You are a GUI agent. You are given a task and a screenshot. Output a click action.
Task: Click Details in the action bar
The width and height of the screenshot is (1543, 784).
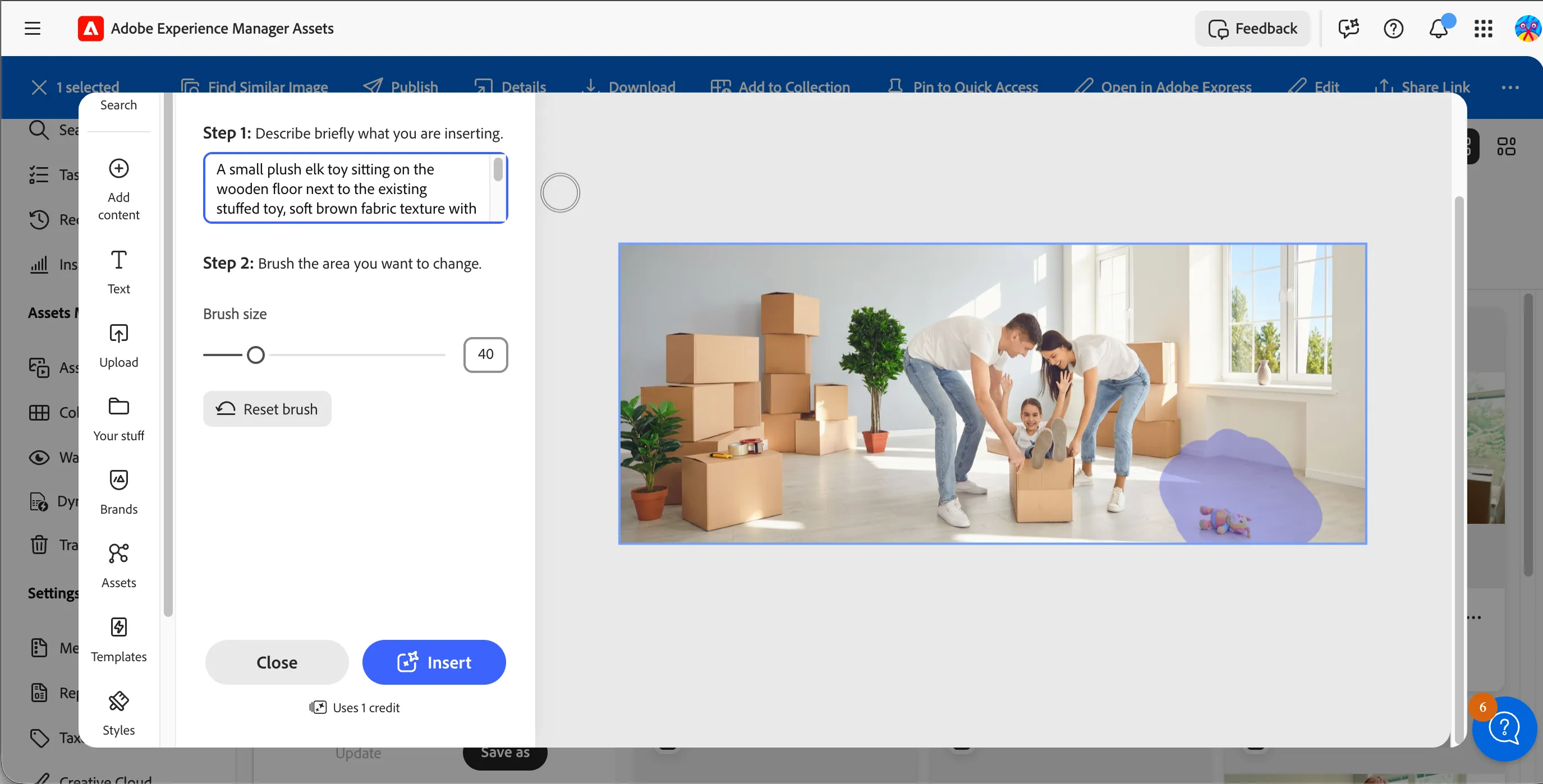509,87
